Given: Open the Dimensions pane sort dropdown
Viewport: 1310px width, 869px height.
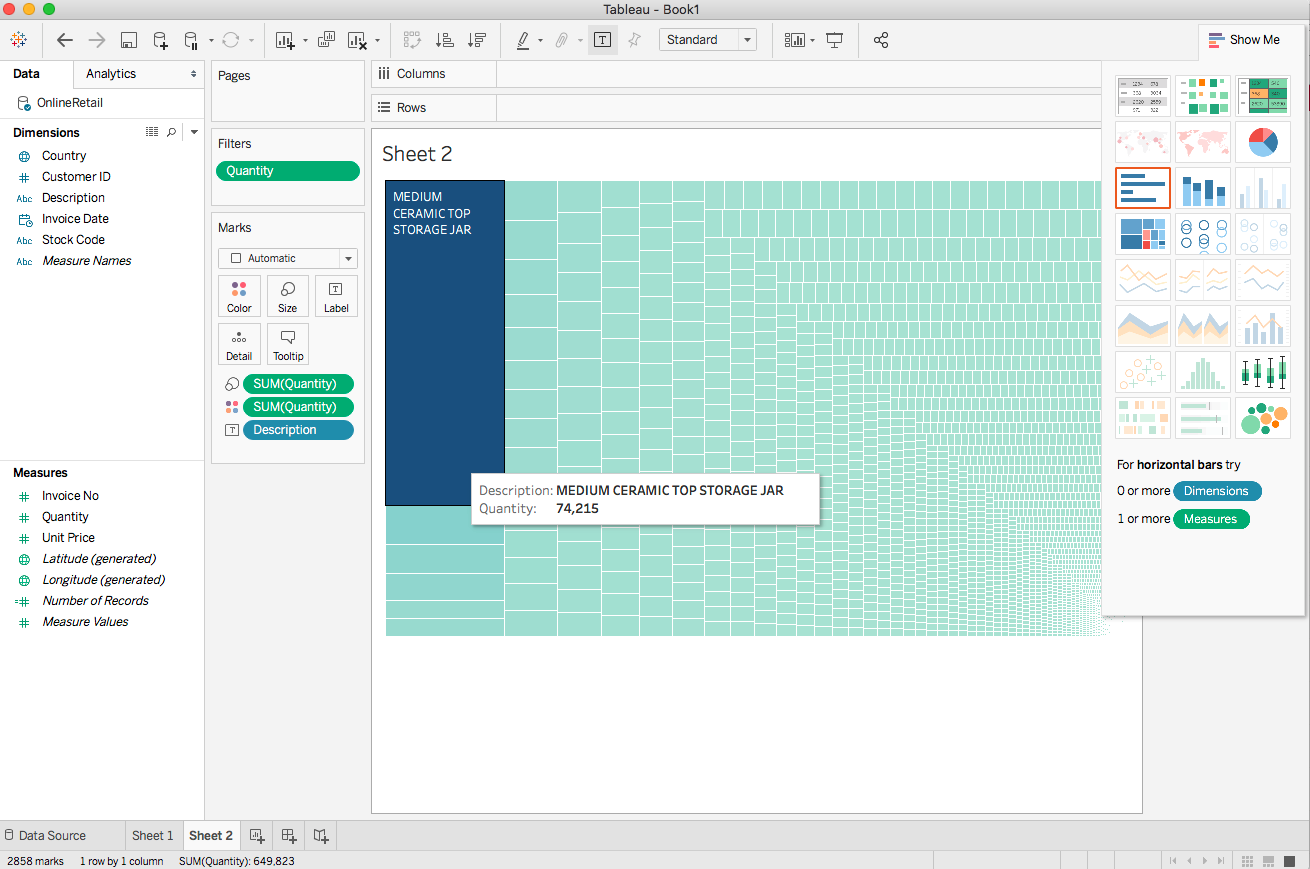Looking at the screenshot, I should (193, 131).
